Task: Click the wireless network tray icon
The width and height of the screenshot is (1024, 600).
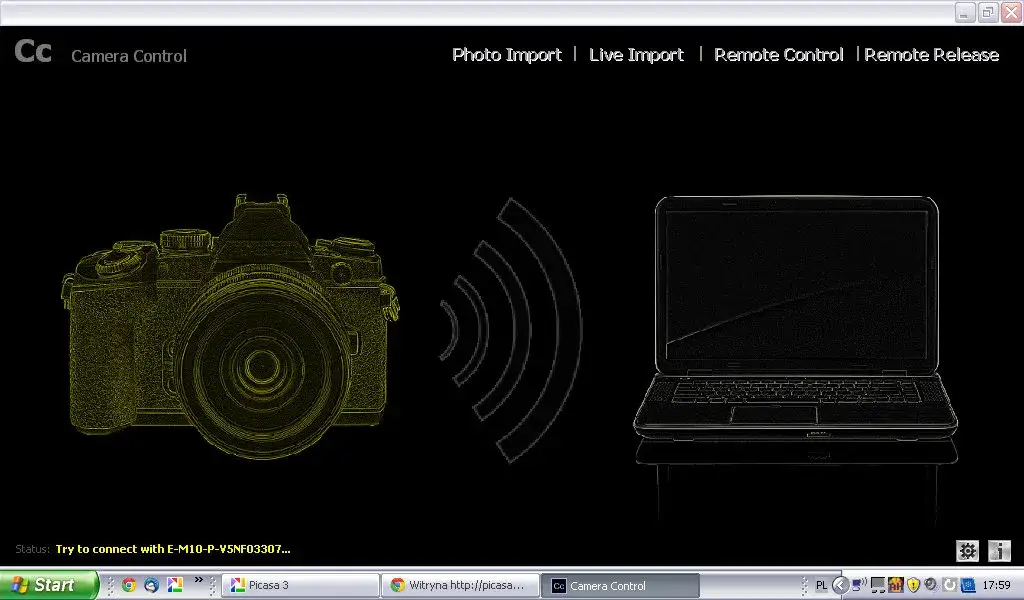Action: [859, 585]
